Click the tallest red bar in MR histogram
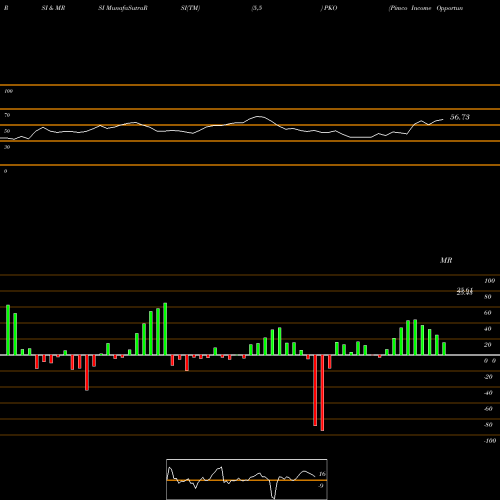The height and width of the screenshot is (500, 500). (322, 393)
